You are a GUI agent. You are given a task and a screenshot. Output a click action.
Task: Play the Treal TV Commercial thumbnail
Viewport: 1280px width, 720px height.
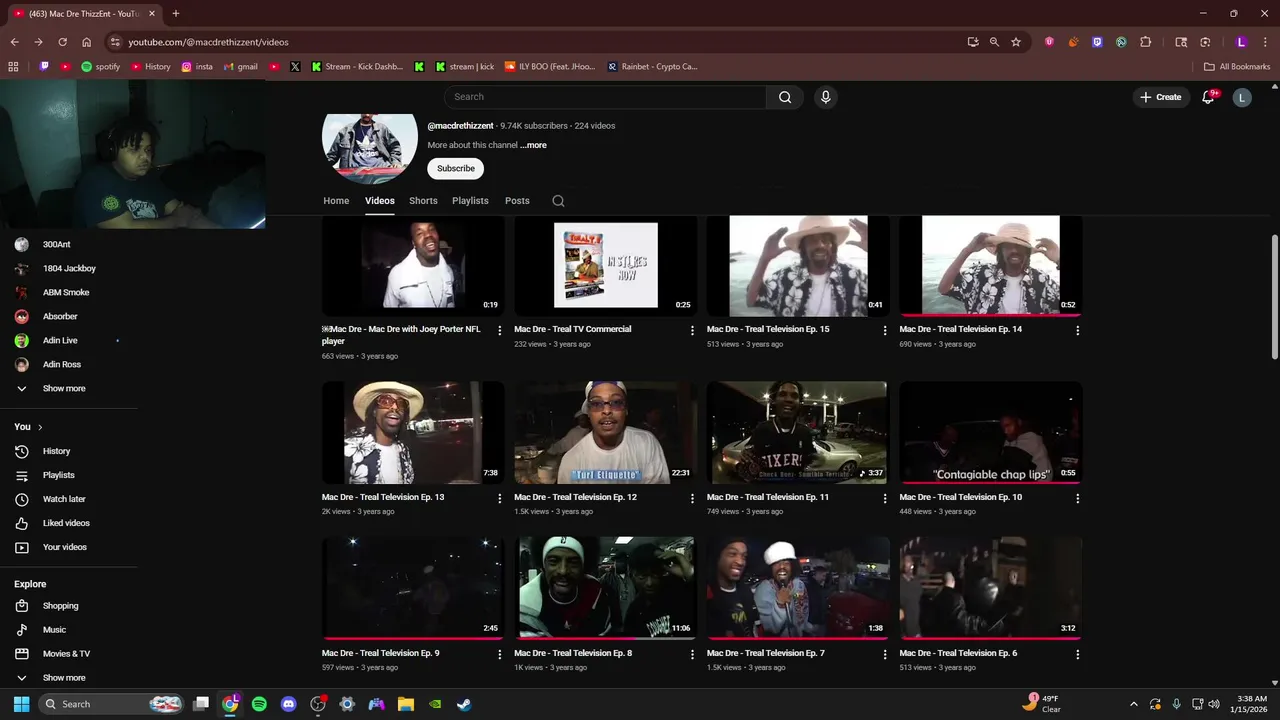coord(606,266)
